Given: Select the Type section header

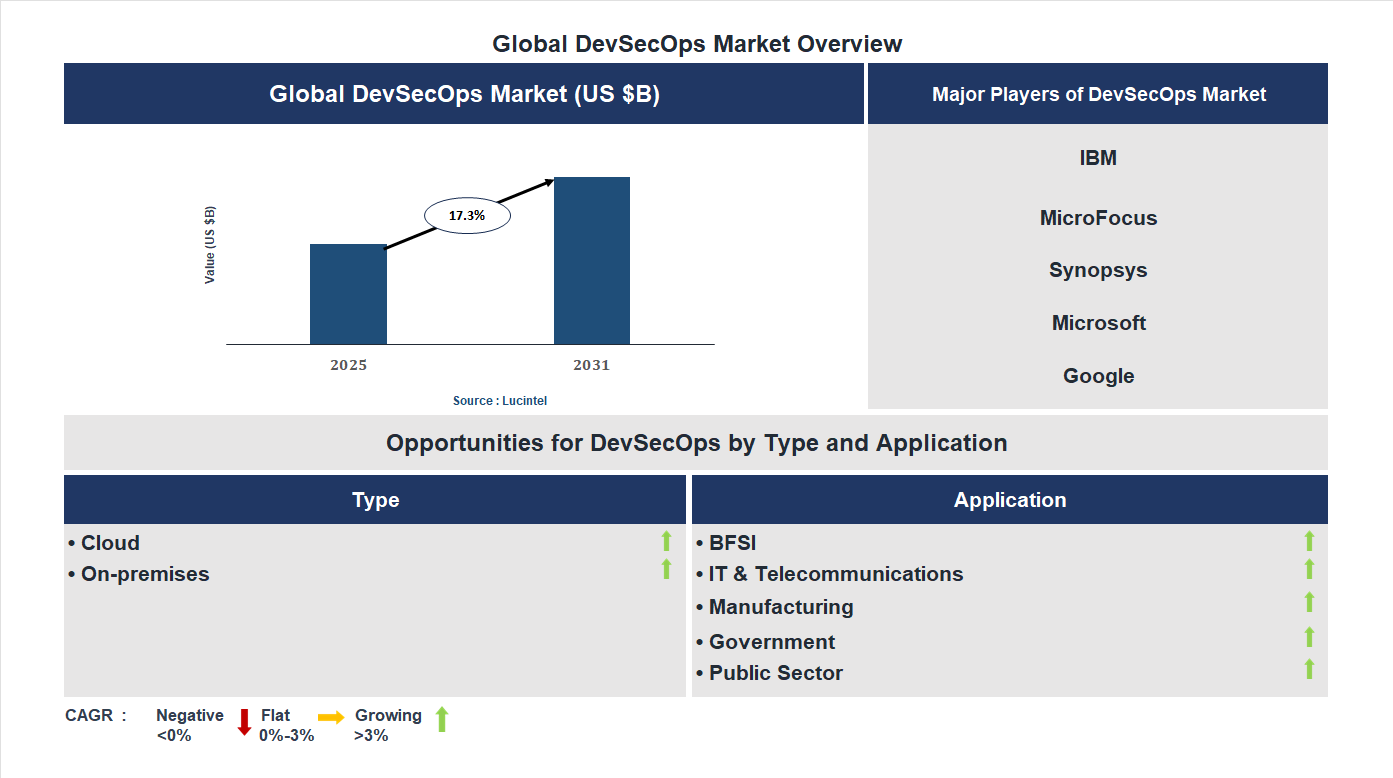Looking at the screenshot, I should click(375, 499).
